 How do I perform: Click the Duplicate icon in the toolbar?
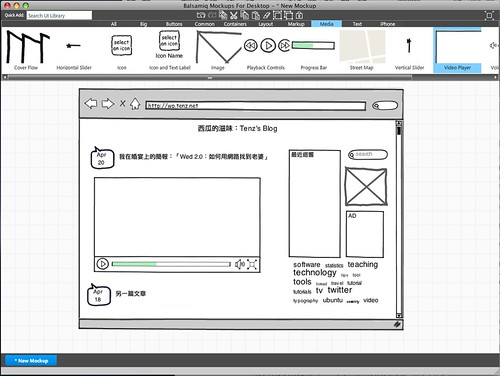pyautogui.click(x=223, y=15)
